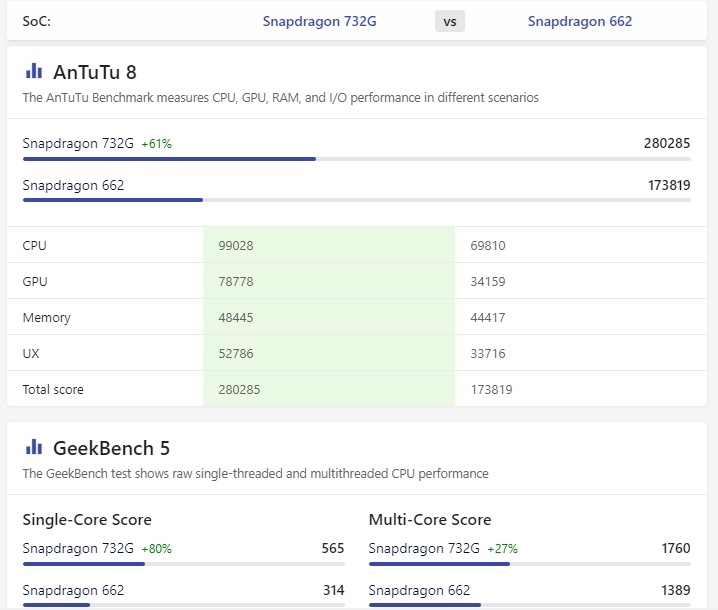Click the +61% AnTuTu difference label
The width and height of the screenshot is (718, 610).
156,144
